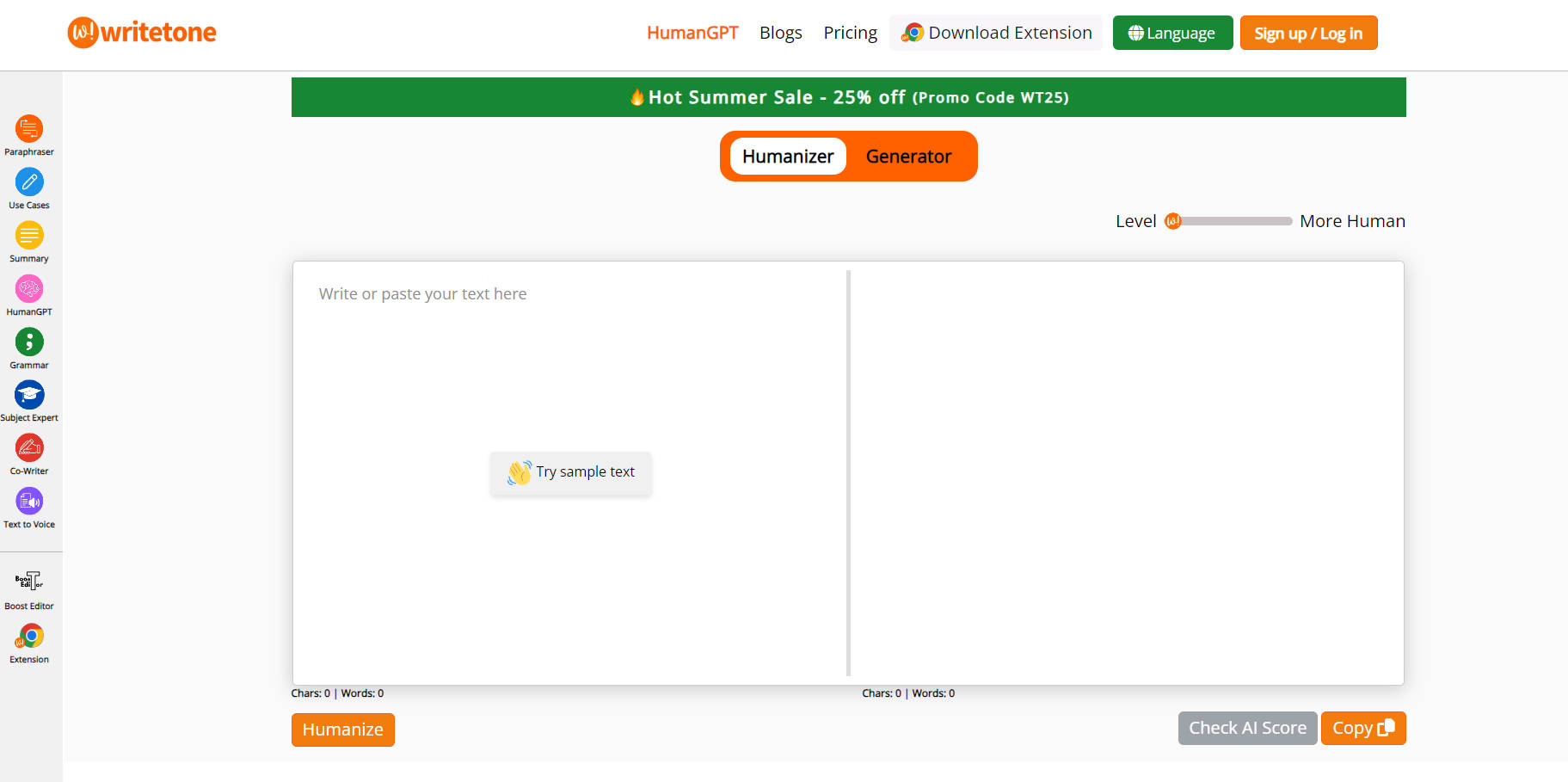This screenshot has width=1568, height=782.
Task: Open the Co-Writer icon
Action: [29, 448]
